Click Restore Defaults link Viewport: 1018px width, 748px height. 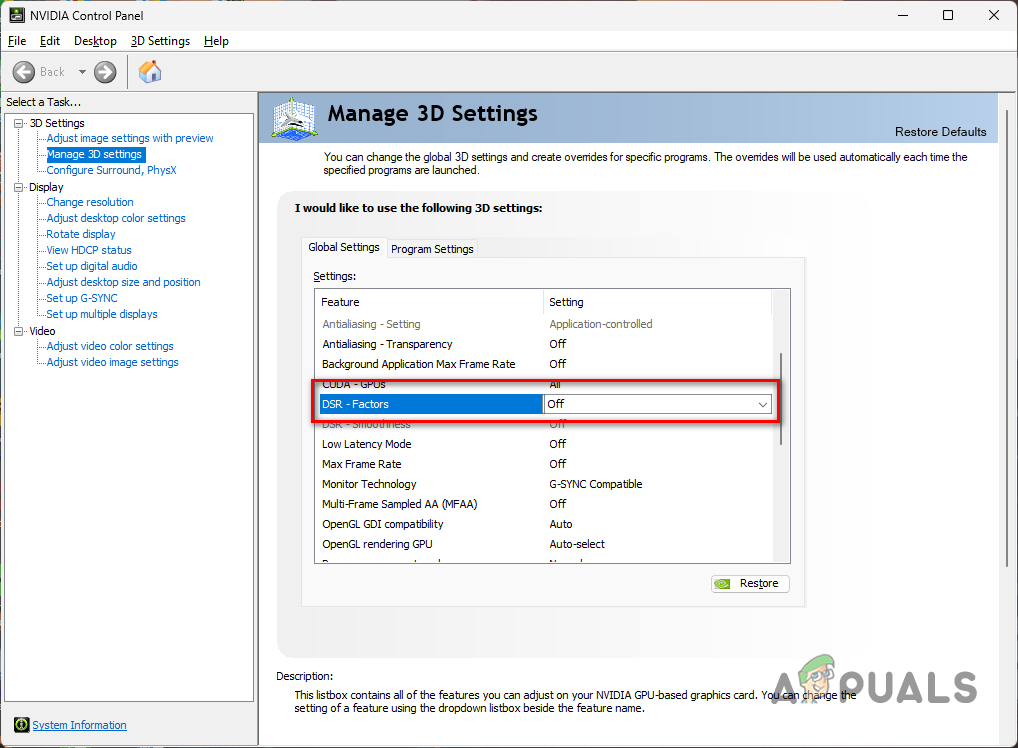coord(940,132)
